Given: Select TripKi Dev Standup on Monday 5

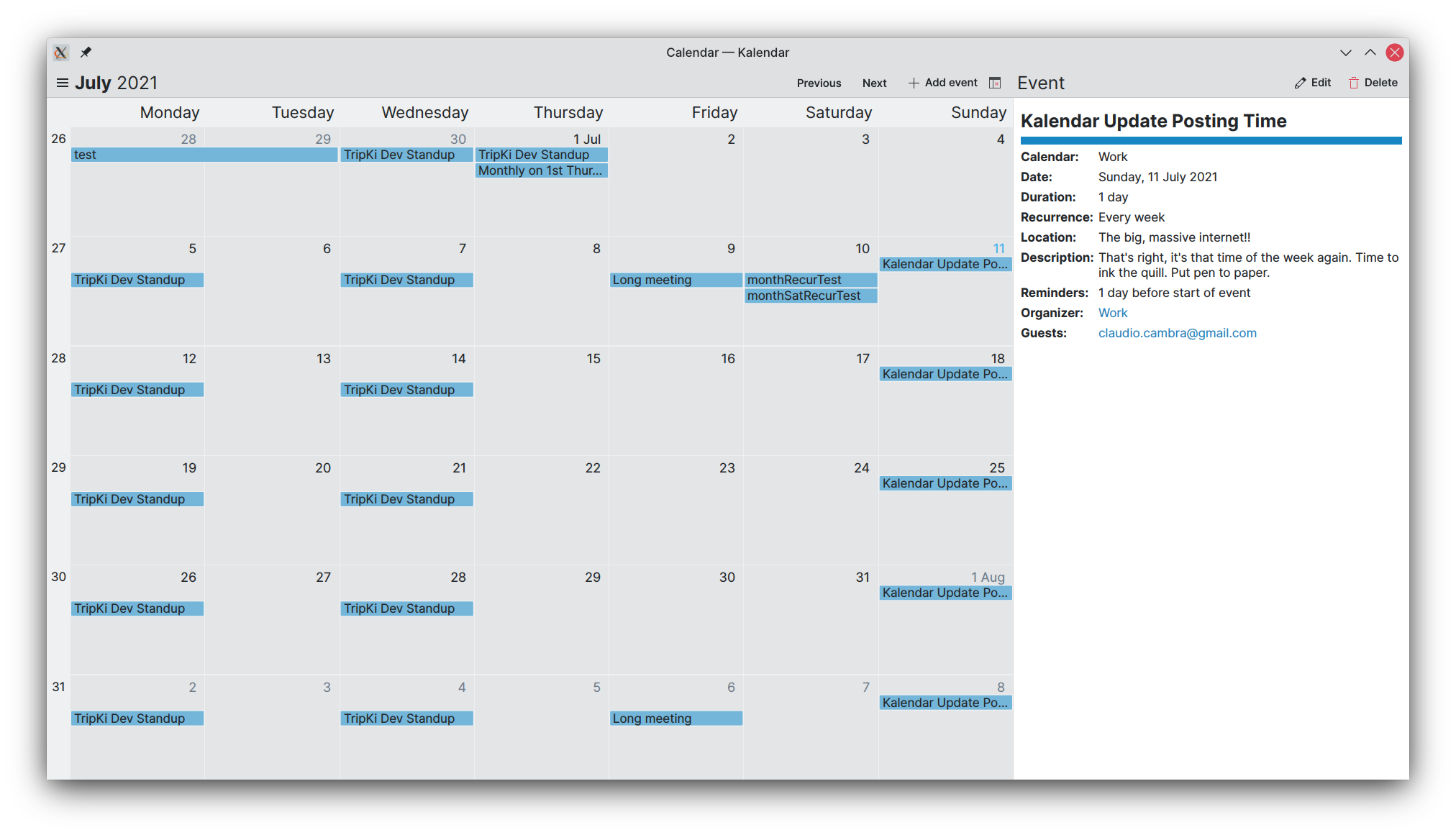Looking at the screenshot, I should tap(137, 280).
